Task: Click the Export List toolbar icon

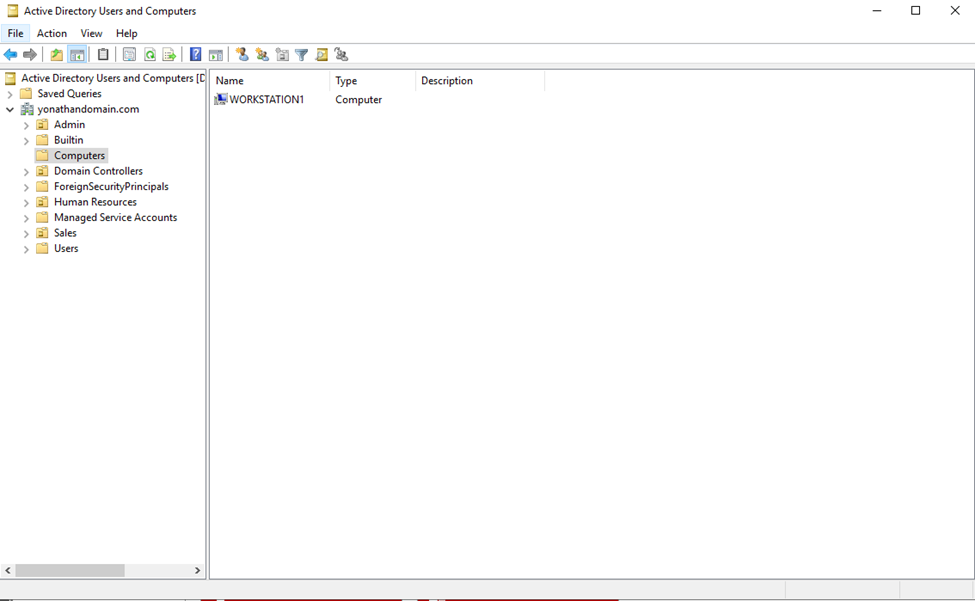Action: point(169,55)
